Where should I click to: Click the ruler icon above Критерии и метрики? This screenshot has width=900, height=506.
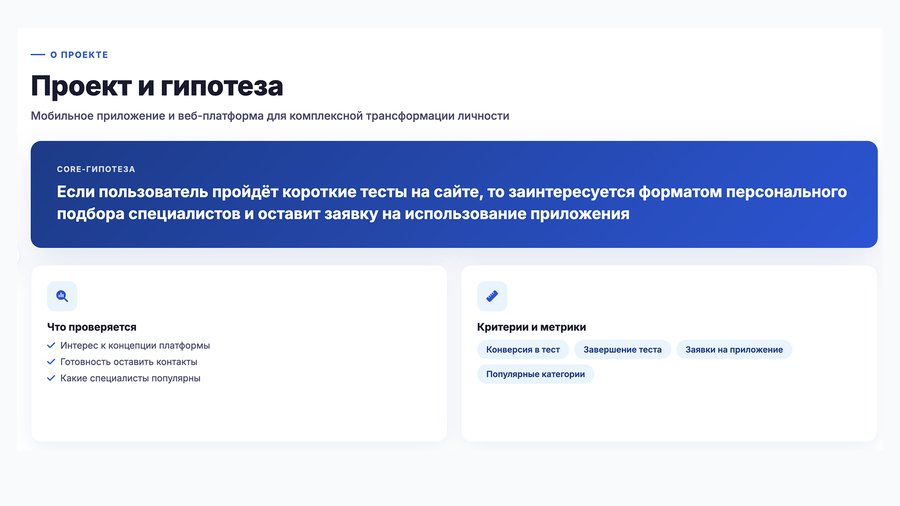[x=492, y=296]
